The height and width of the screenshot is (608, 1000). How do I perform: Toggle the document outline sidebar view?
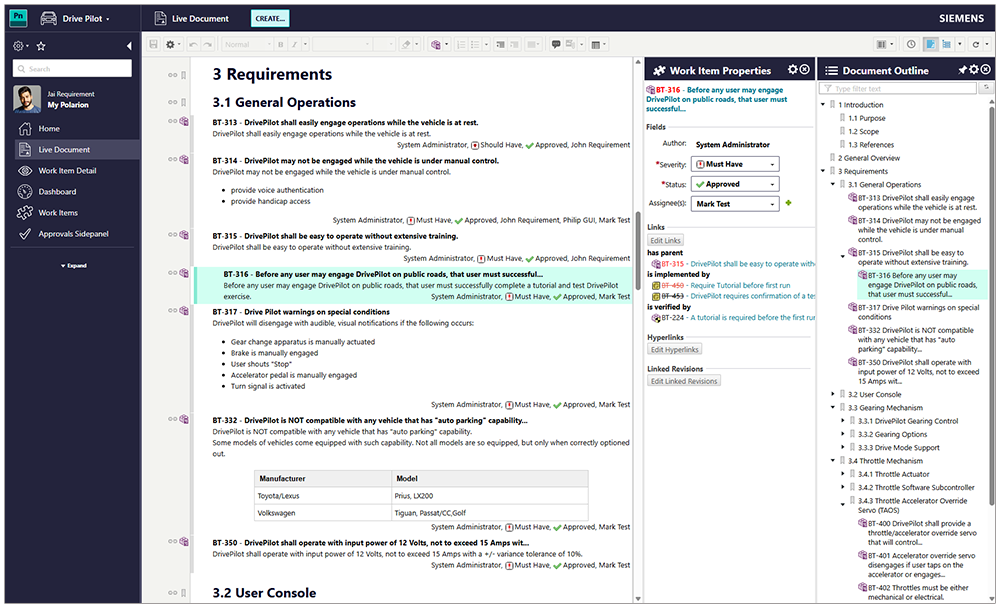pyautogui.click(x=946, y=44)
